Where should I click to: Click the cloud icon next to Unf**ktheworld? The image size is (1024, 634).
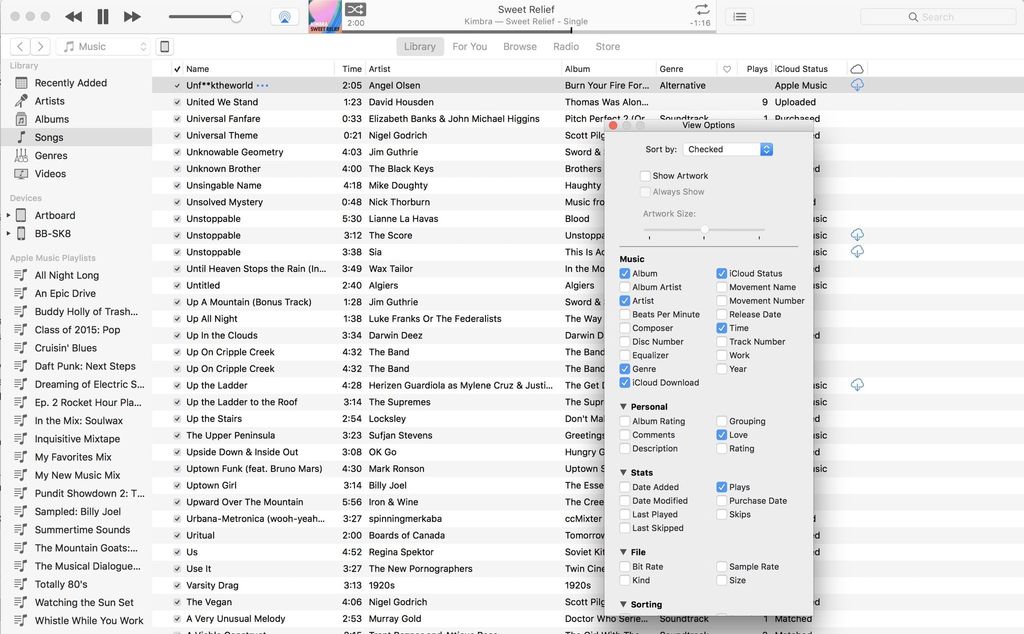857,85
